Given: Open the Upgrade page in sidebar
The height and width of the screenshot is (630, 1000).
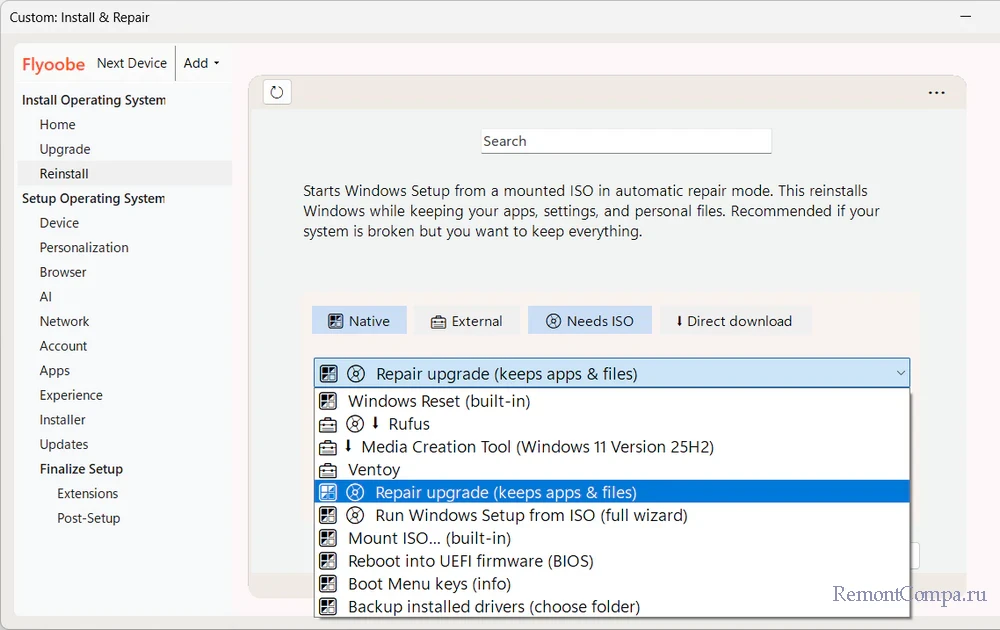Looking at the screenshot, I should click(65, 149).
